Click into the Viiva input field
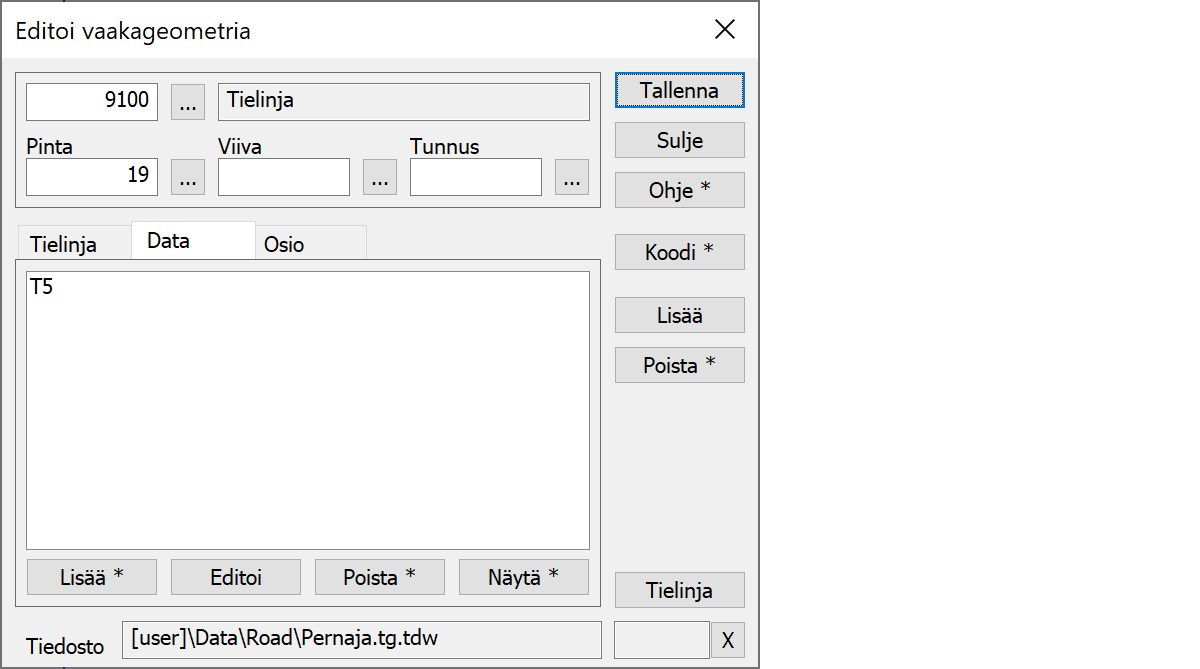Image resolution: width=1200 pixels, height=669 pixels. click(284, 177)
